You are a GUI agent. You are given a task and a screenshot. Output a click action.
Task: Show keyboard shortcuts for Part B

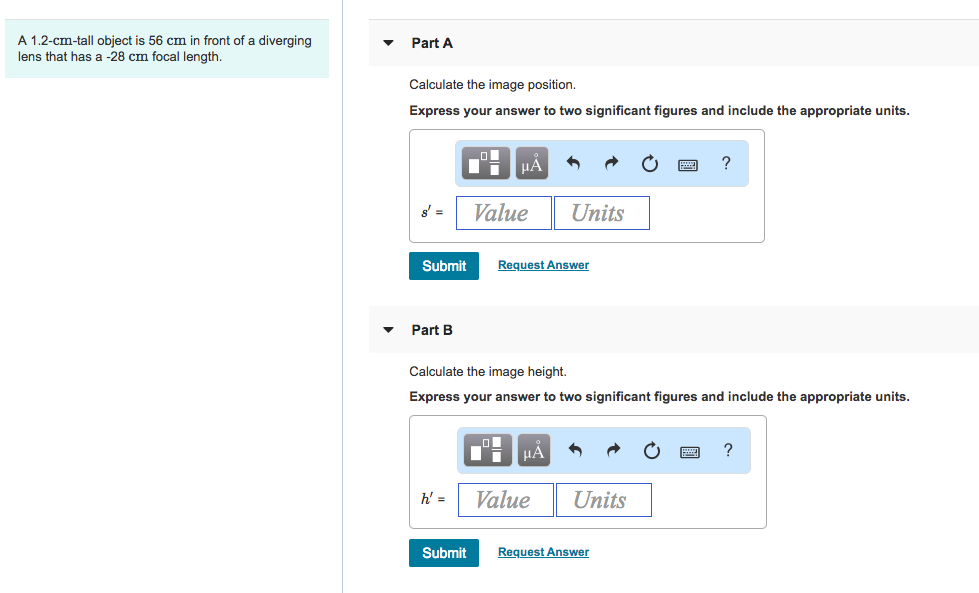coord(690,452)
